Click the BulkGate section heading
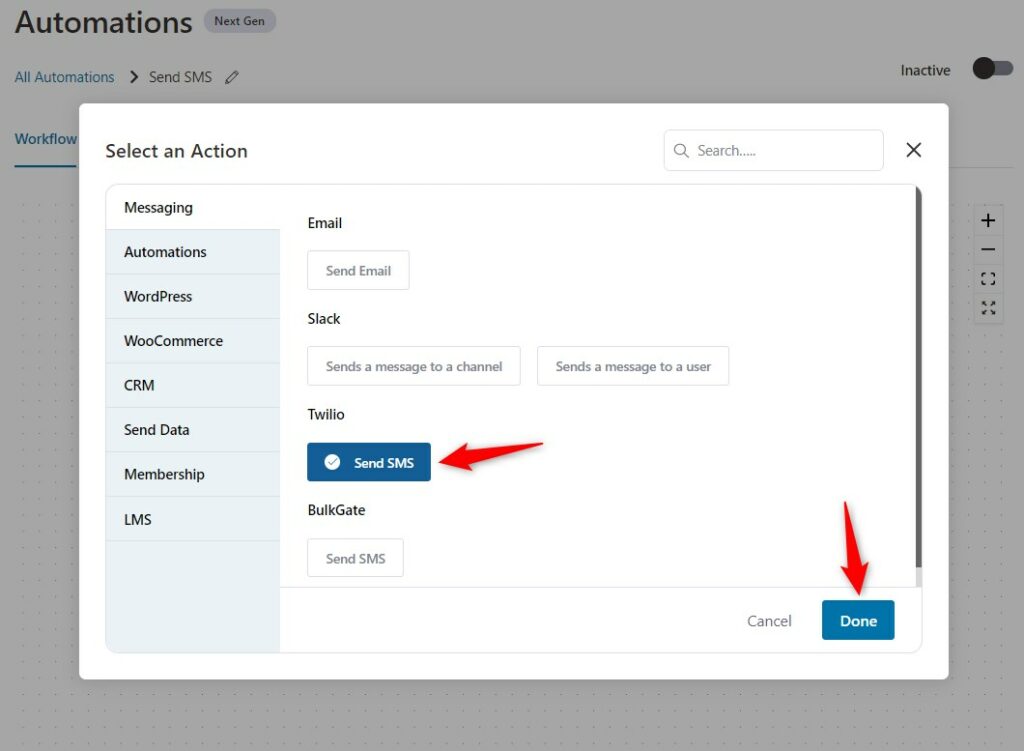 point(336,510)
